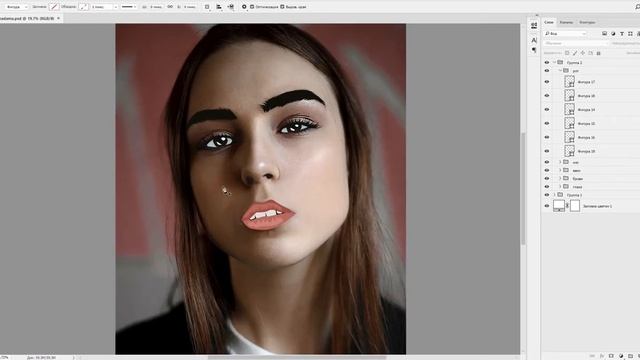Add a layer mask

click(611, 356)
